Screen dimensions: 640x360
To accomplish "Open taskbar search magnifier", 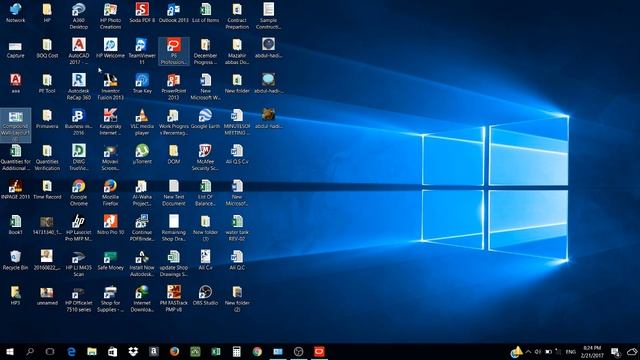I will coord(30,351).
